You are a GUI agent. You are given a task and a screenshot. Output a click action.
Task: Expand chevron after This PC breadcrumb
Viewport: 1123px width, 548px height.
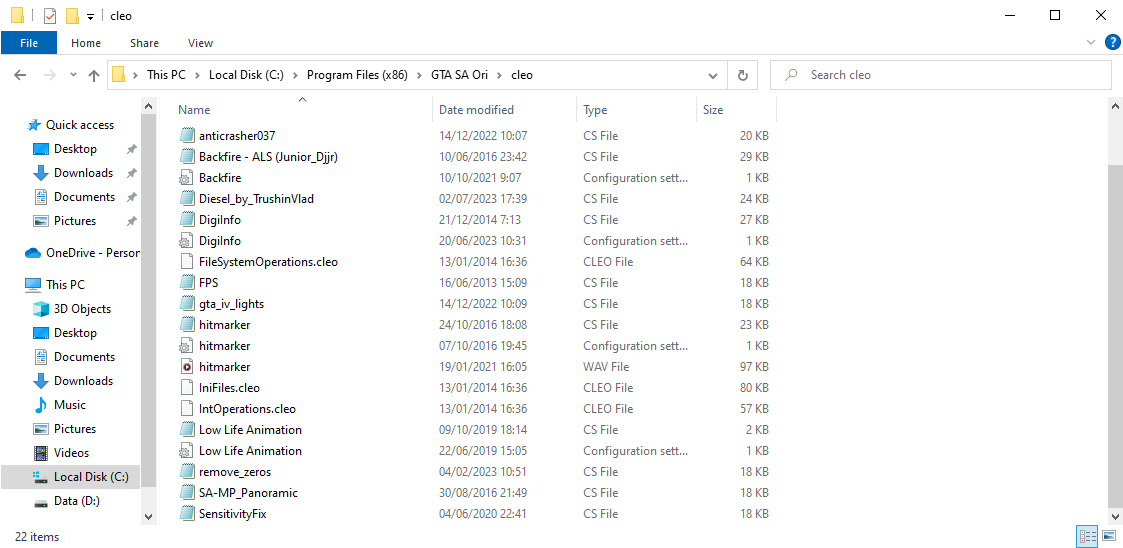[x=197, y=74]
